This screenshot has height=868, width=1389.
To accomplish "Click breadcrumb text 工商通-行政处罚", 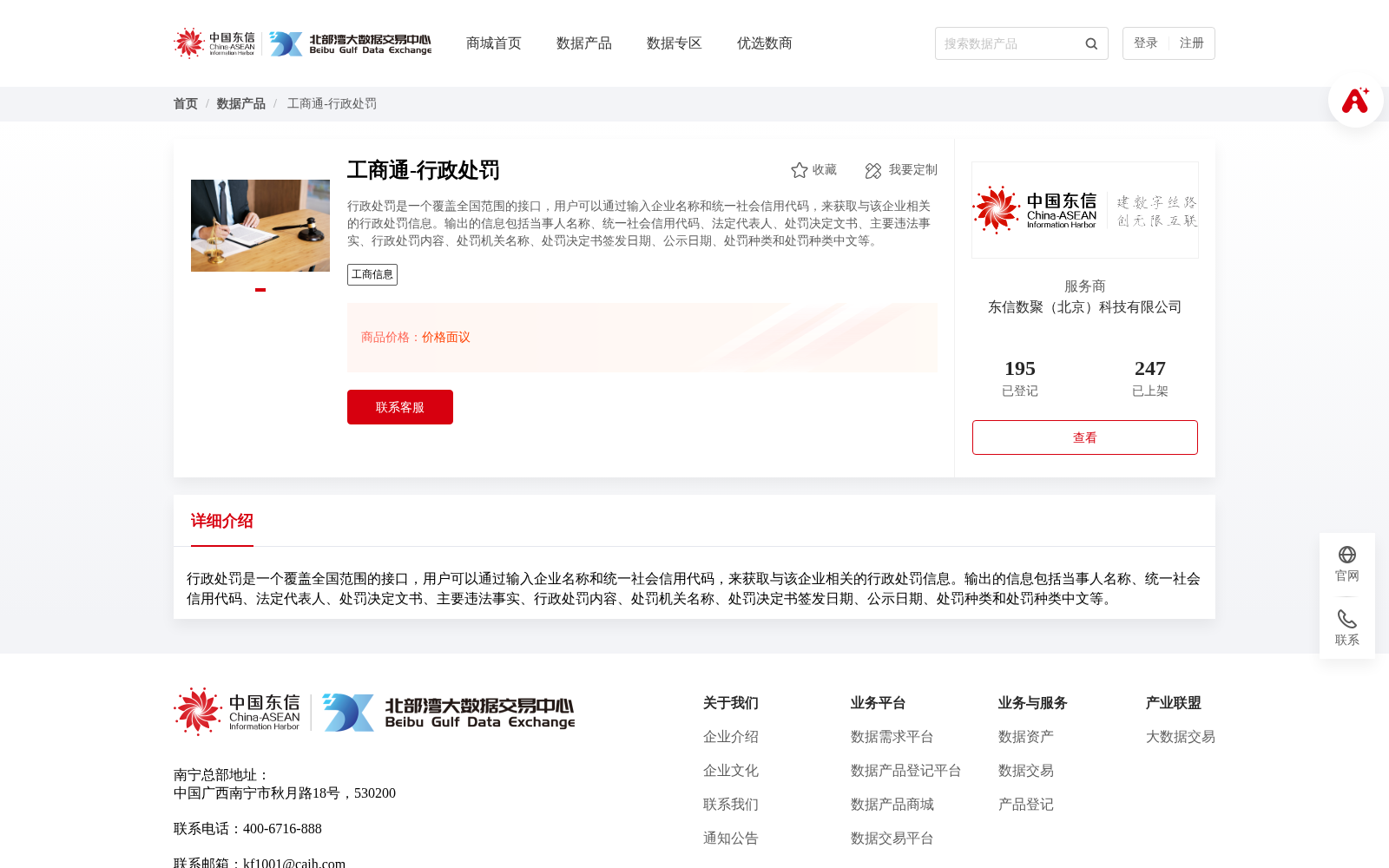I will [332, 104].
